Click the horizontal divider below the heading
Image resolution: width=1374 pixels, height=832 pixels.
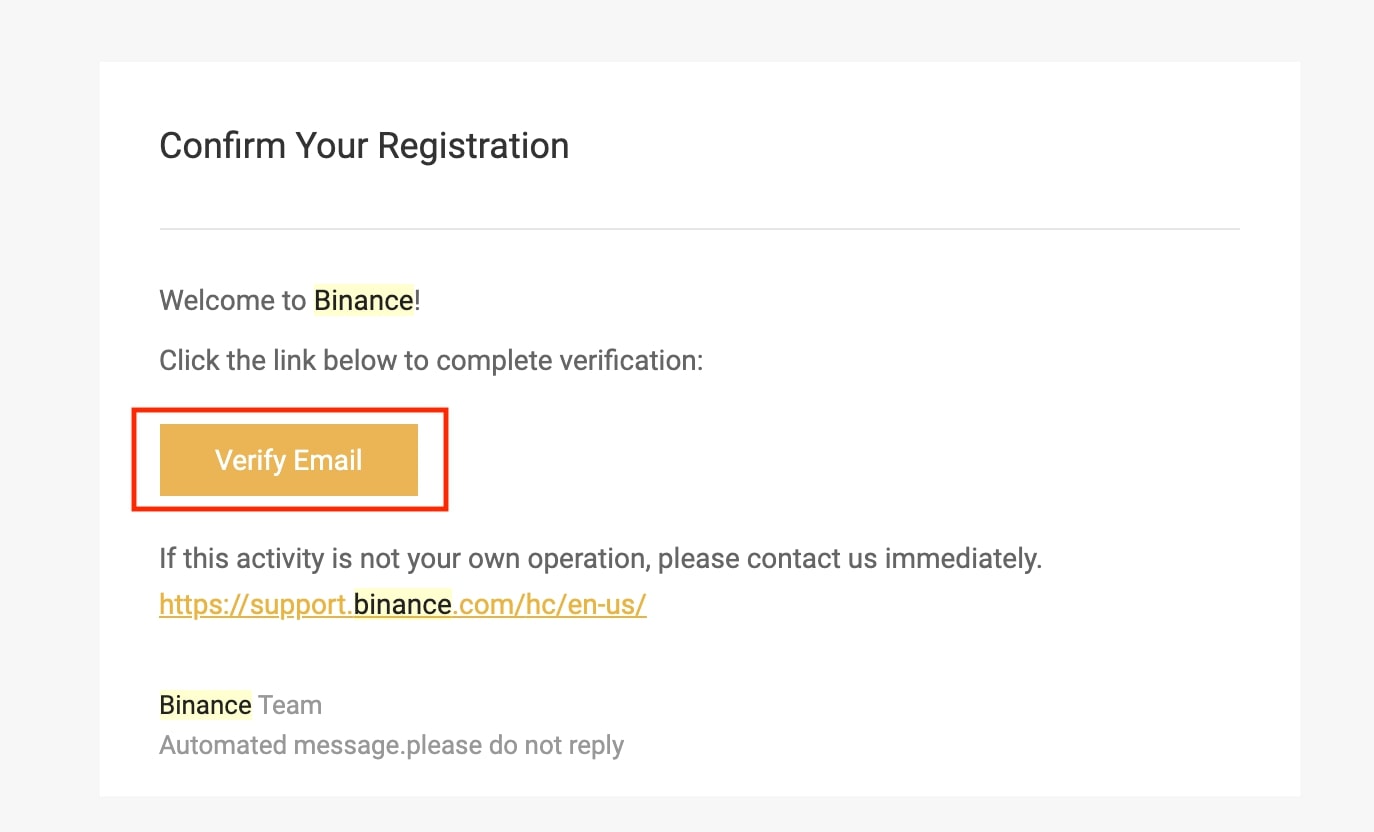click(700, 229)
